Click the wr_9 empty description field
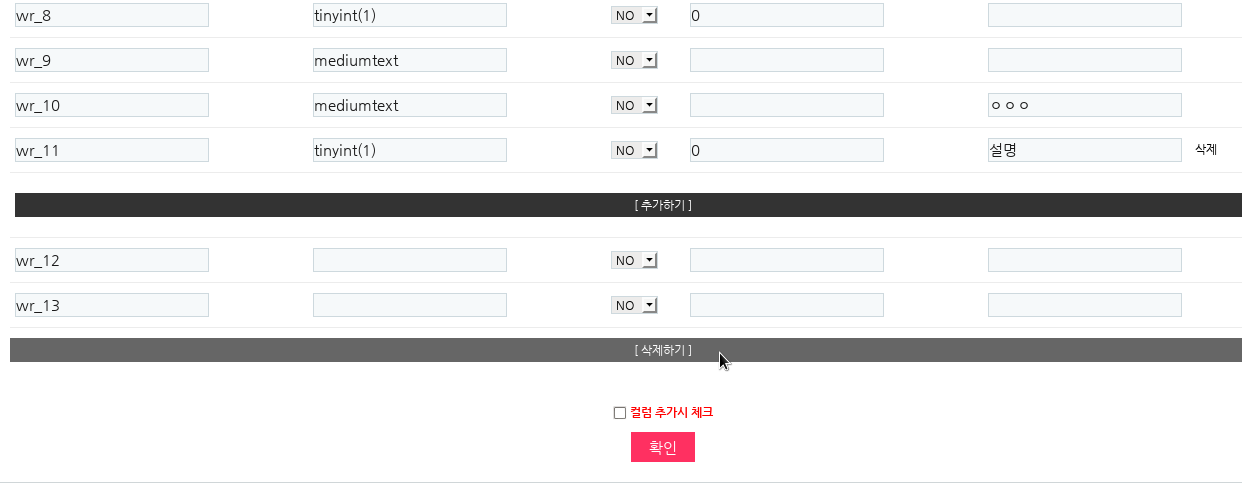The image size is (1242, 492). pyautogui.click(x=1084, y=60)
